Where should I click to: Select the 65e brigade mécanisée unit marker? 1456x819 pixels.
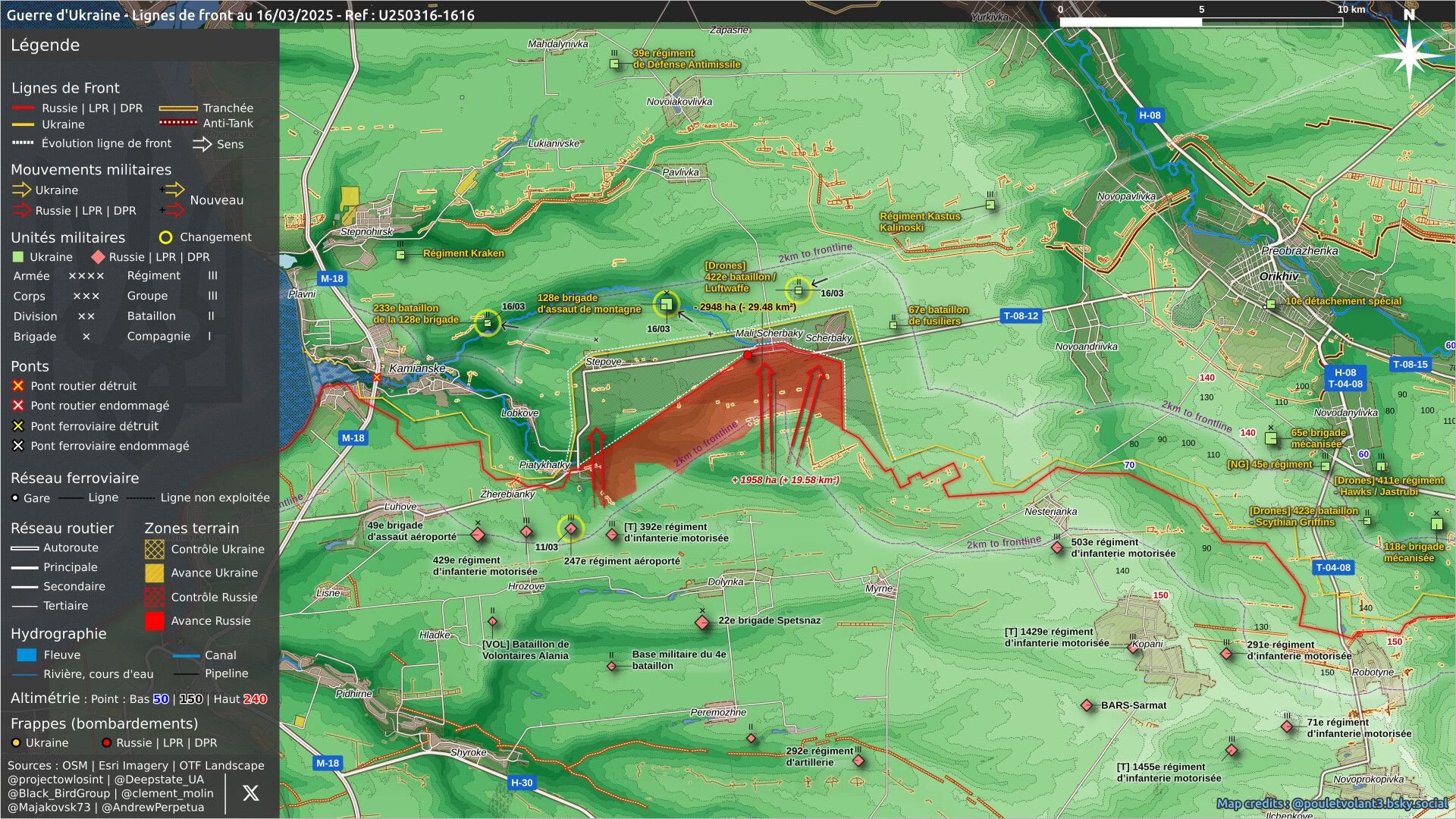coord(1272,438)
